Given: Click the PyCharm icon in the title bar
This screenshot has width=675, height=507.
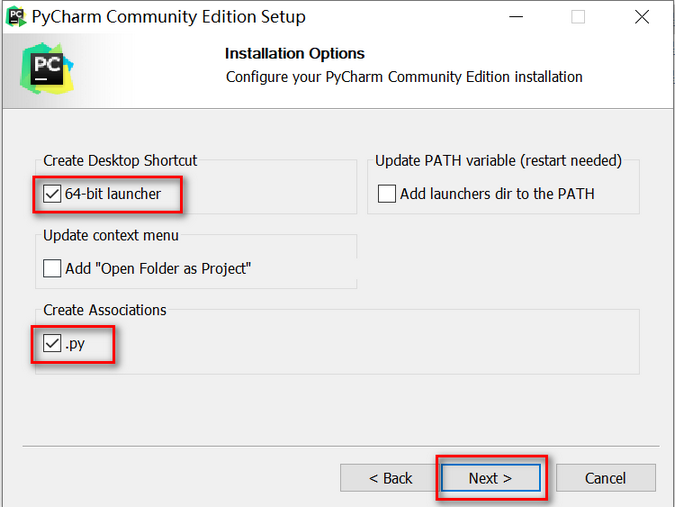Looking at the screenshot, I should click(16, 17).
